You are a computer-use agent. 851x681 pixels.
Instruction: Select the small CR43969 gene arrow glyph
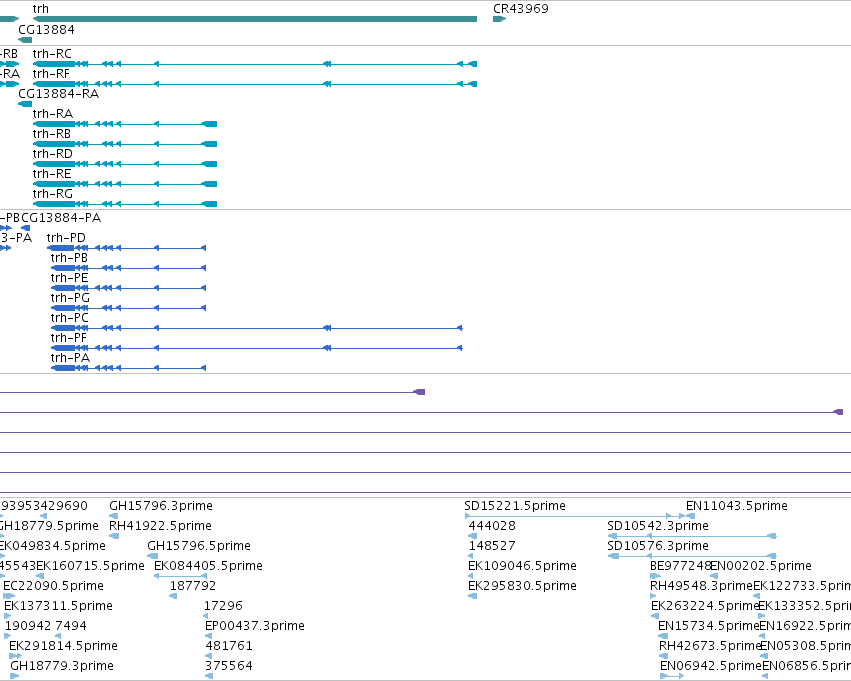coord(499,19)
